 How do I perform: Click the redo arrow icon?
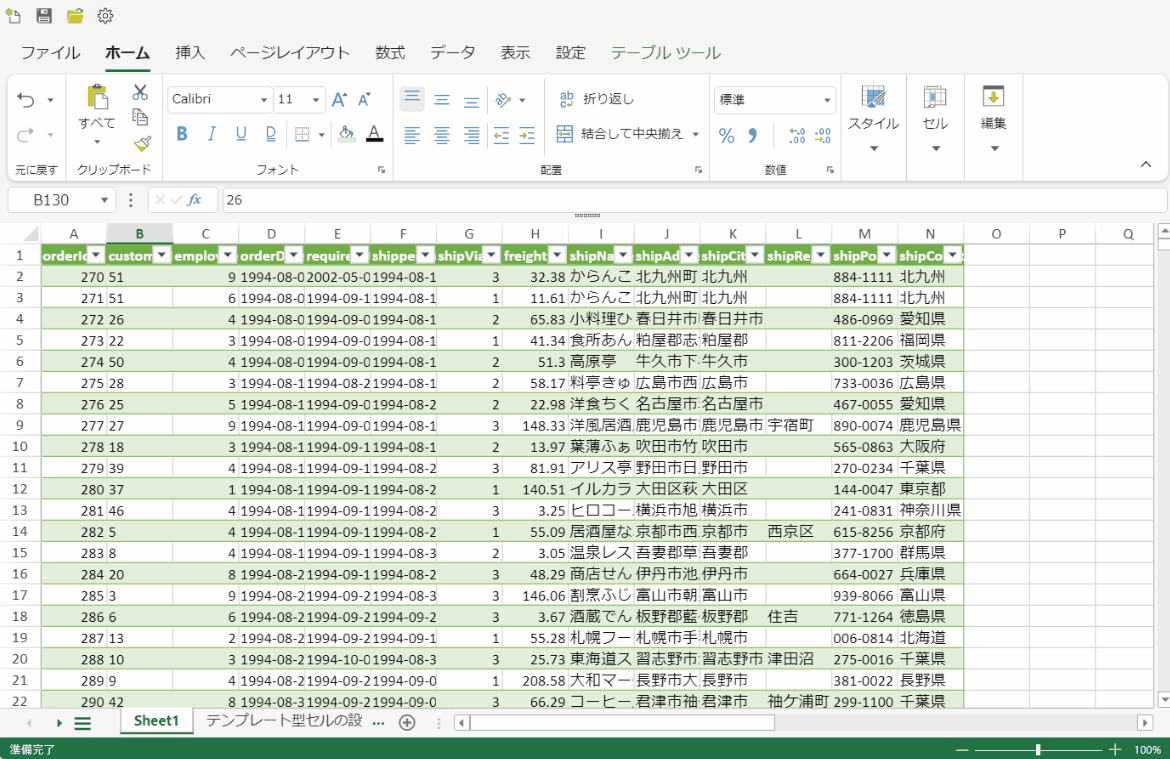26,135
